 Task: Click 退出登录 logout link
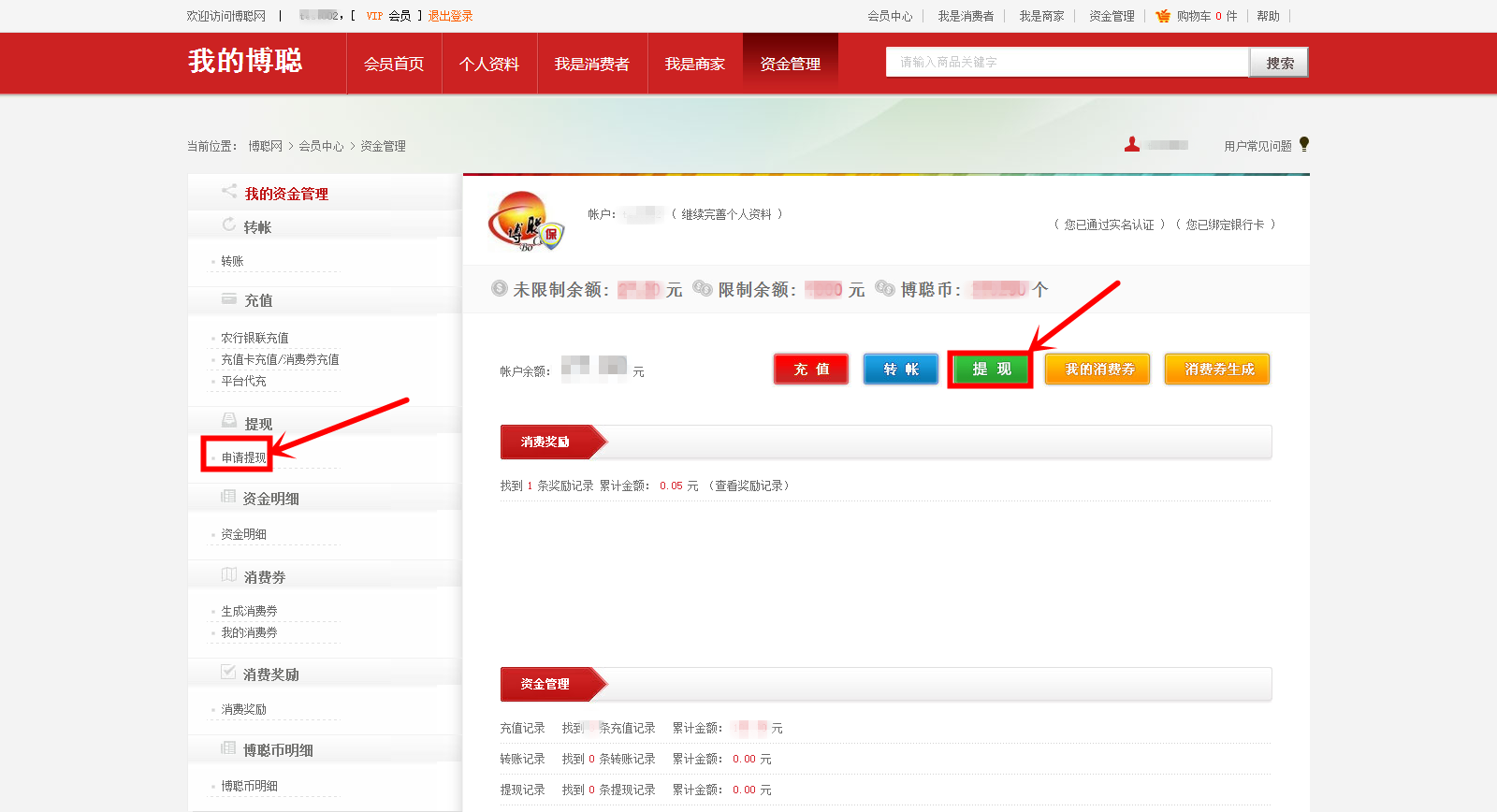(450, 16)
